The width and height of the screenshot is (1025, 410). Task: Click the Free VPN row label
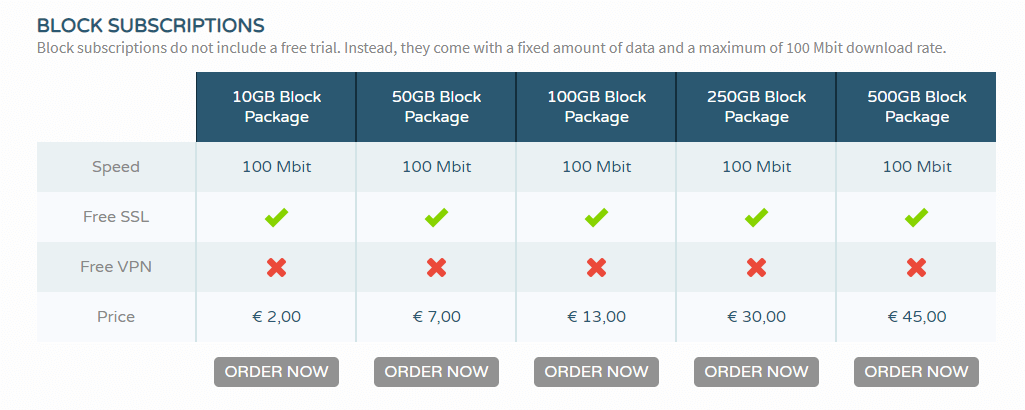pyautogui.click(x=116, y=267)
